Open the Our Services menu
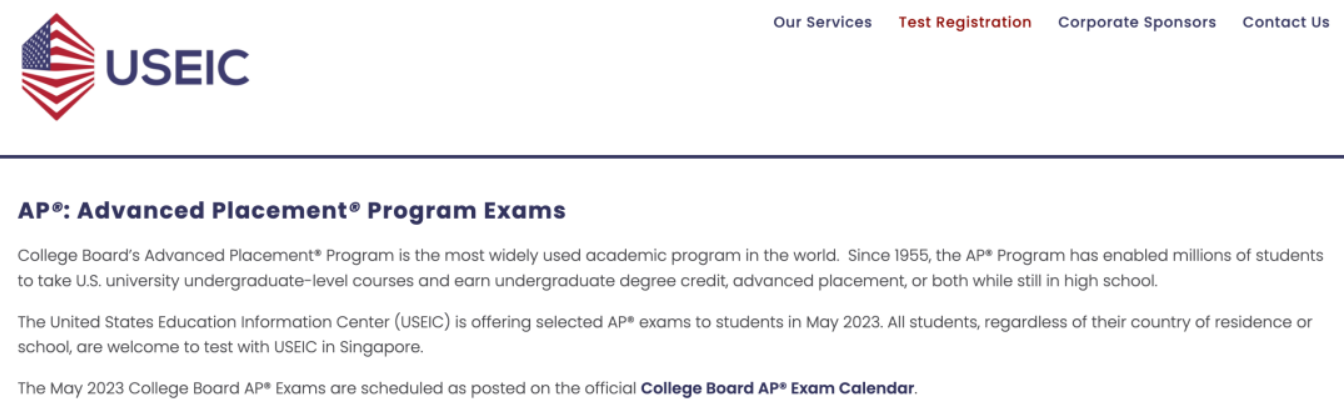 coord(822,22)
